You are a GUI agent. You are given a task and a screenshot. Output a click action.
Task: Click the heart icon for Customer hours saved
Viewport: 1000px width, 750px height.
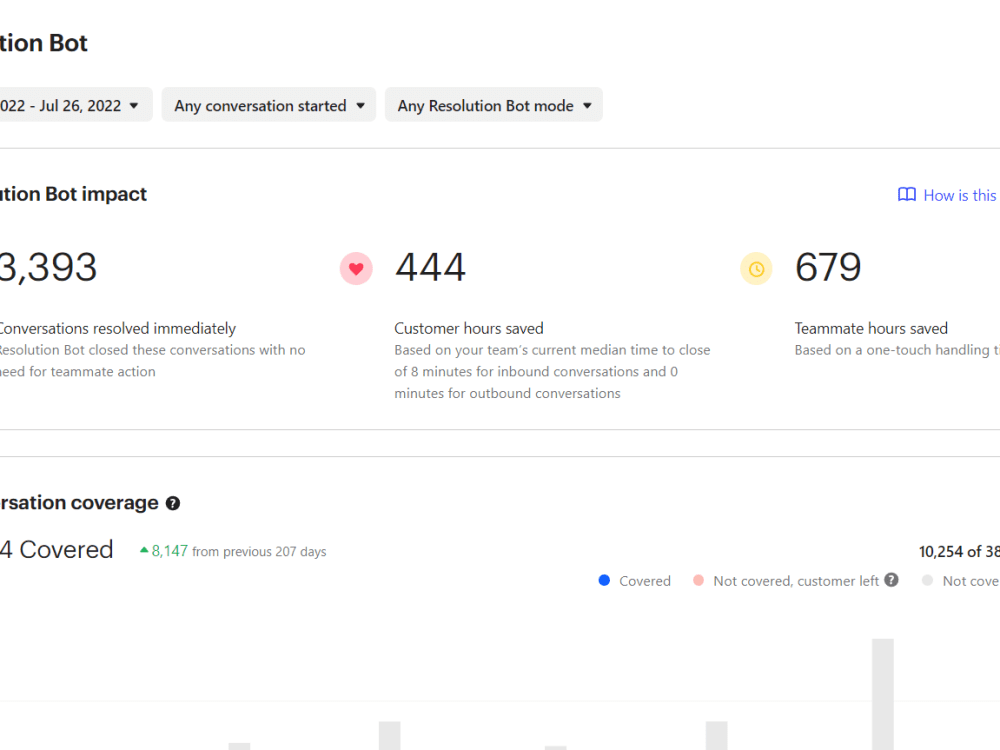356,268
